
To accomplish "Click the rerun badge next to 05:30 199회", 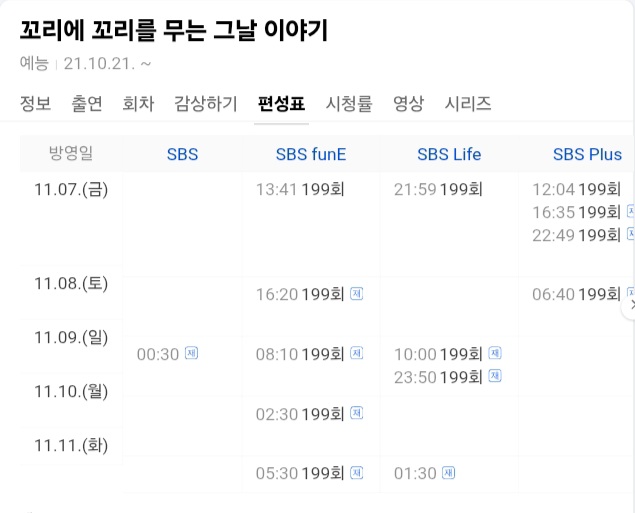I will point(356,473).
